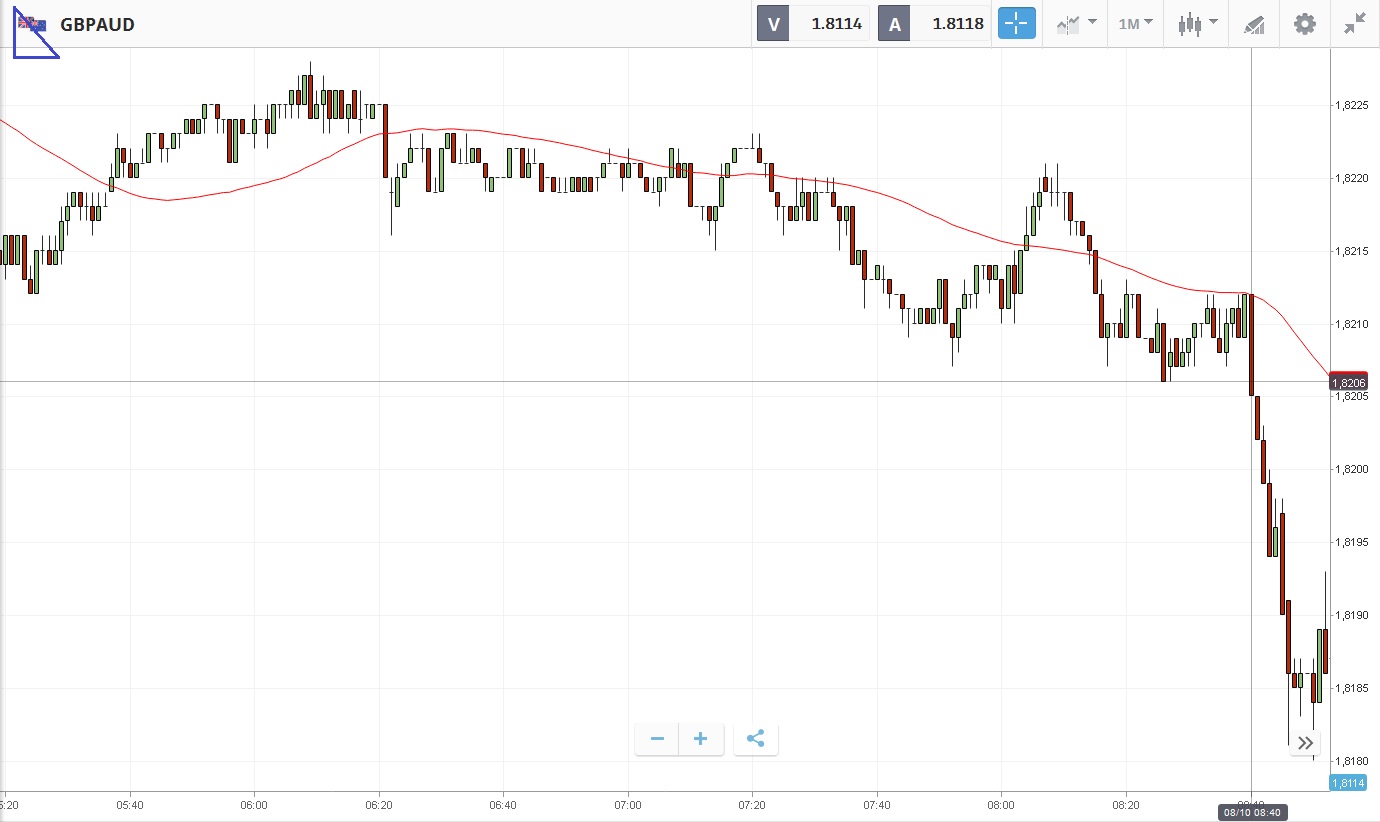Click the 1,8206 moving average price tag
Image resolution: width=1380 pixels, height=822 pixels.
[1350, 382]
